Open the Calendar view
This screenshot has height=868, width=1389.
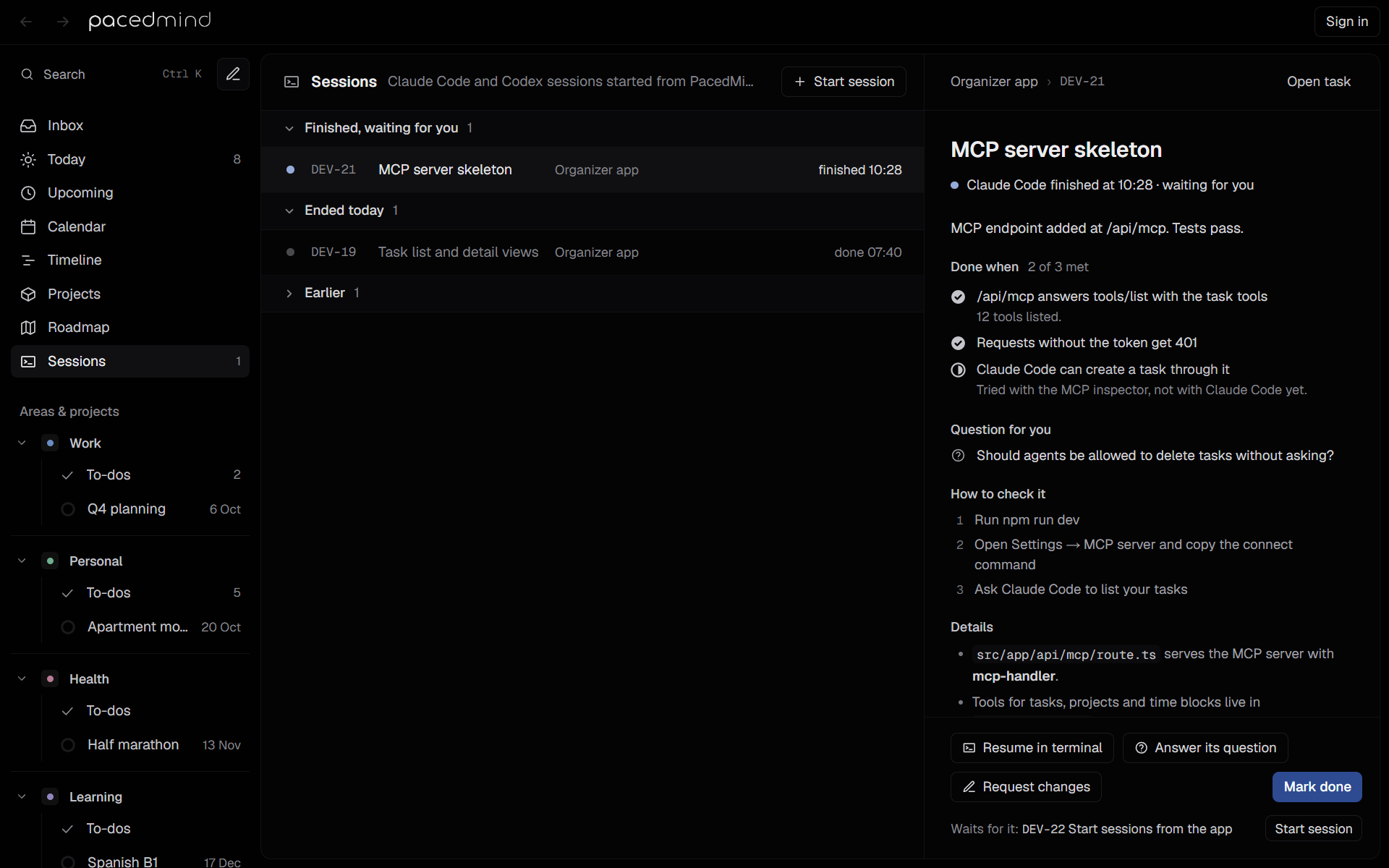130,226
